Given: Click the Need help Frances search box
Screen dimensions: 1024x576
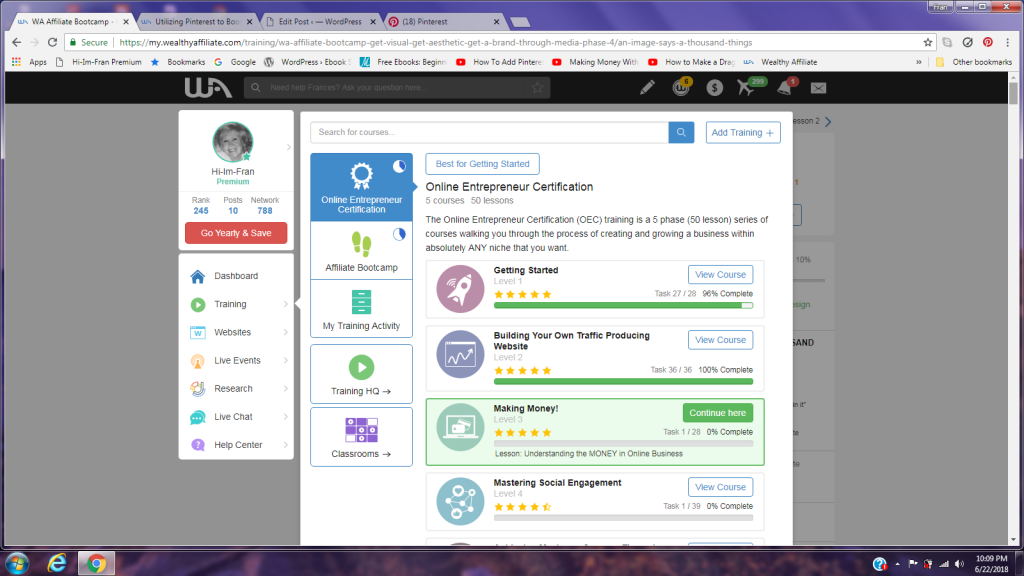Looking at the screenshot, I should point(397,88).
